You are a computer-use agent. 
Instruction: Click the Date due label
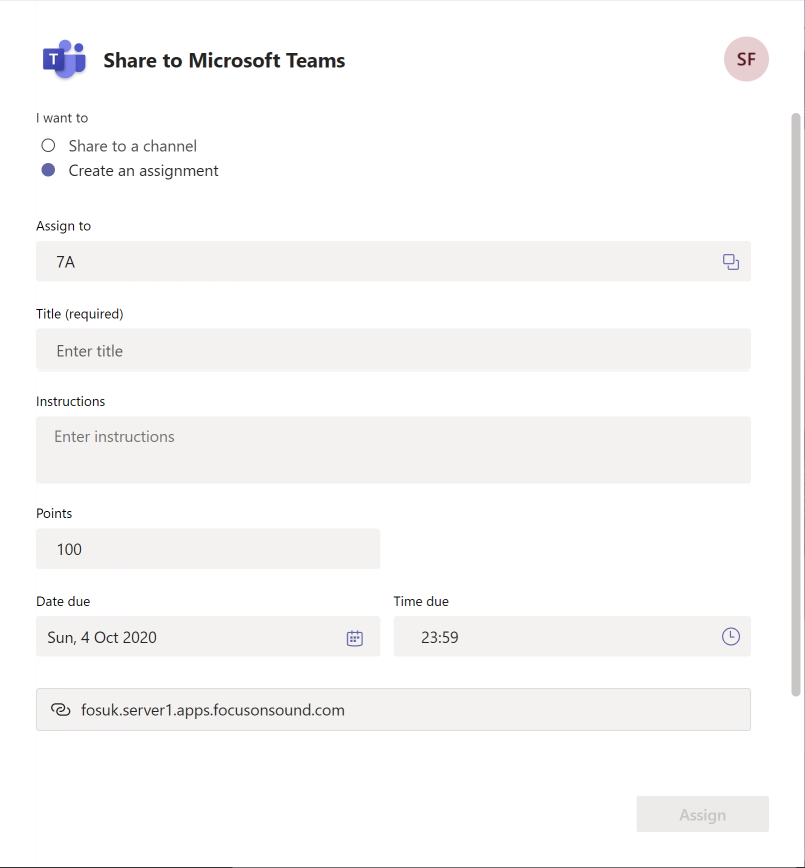click(x=63, y=601)
